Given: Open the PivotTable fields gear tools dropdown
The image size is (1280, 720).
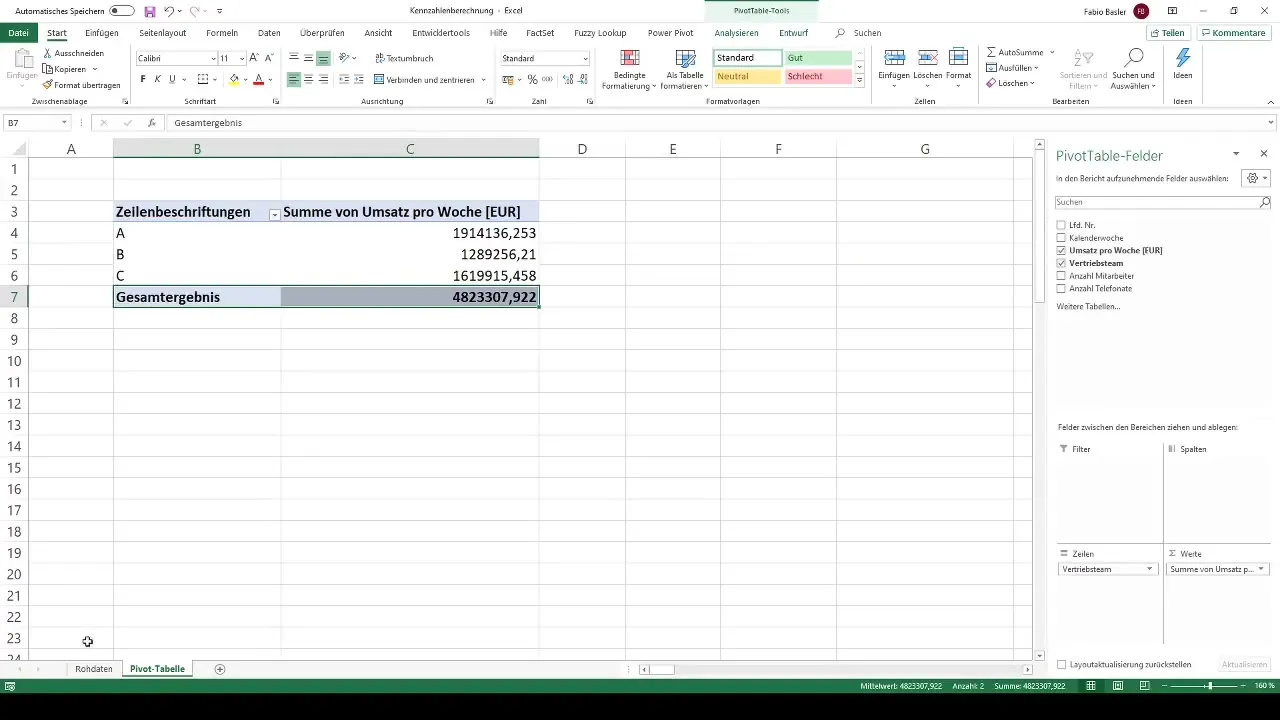Looking at the screenshot, I should tap(1255, 178).
